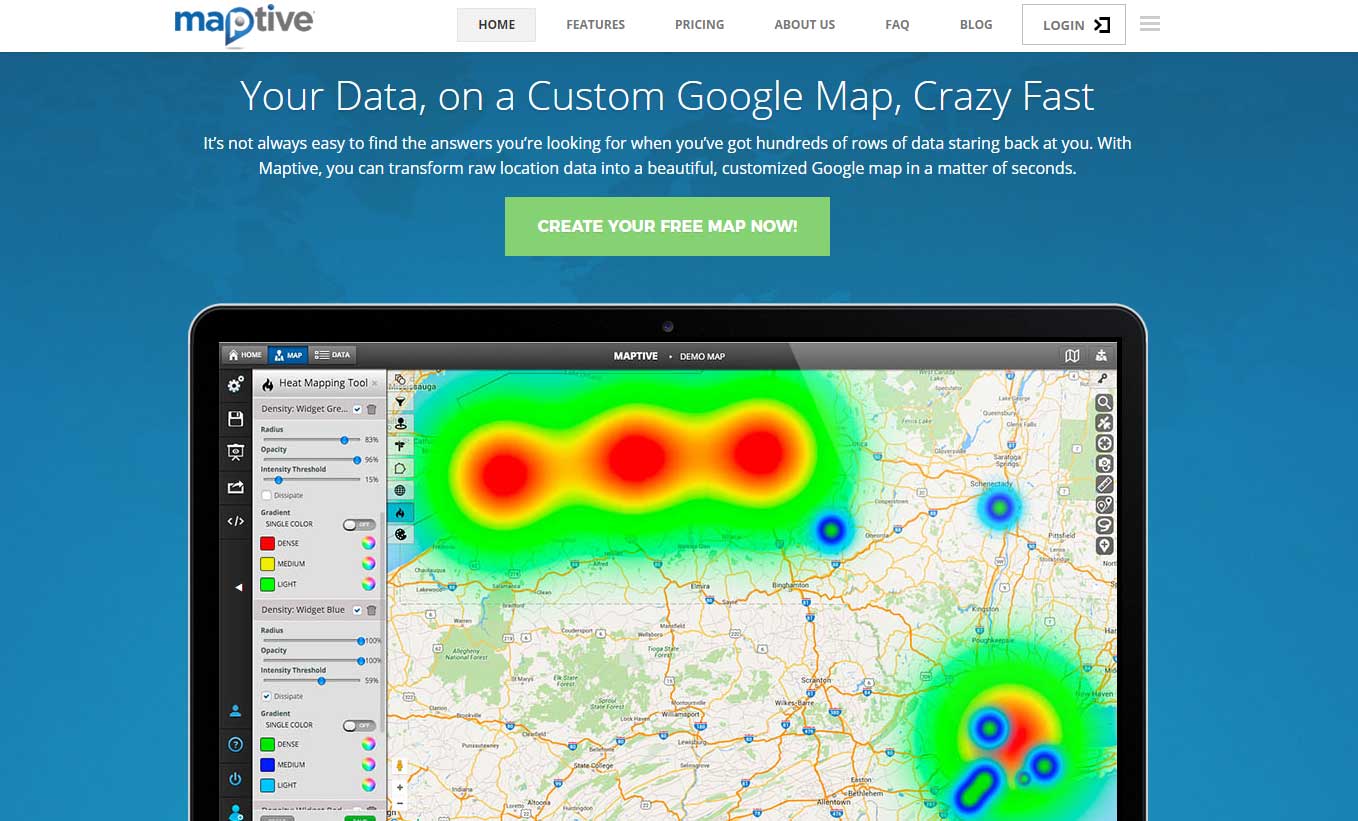Click the yellow MEDIUM color swatch

tap(267, 564)
